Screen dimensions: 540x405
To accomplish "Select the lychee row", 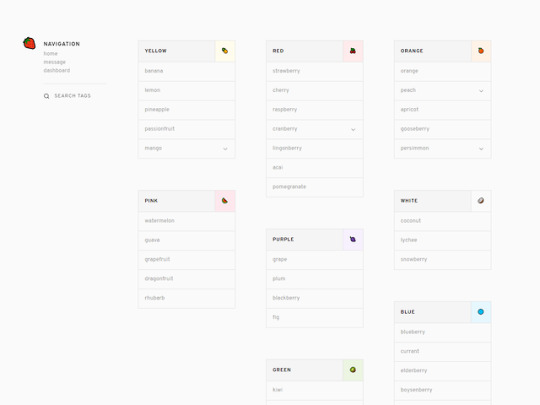I will tap(443, 240).
